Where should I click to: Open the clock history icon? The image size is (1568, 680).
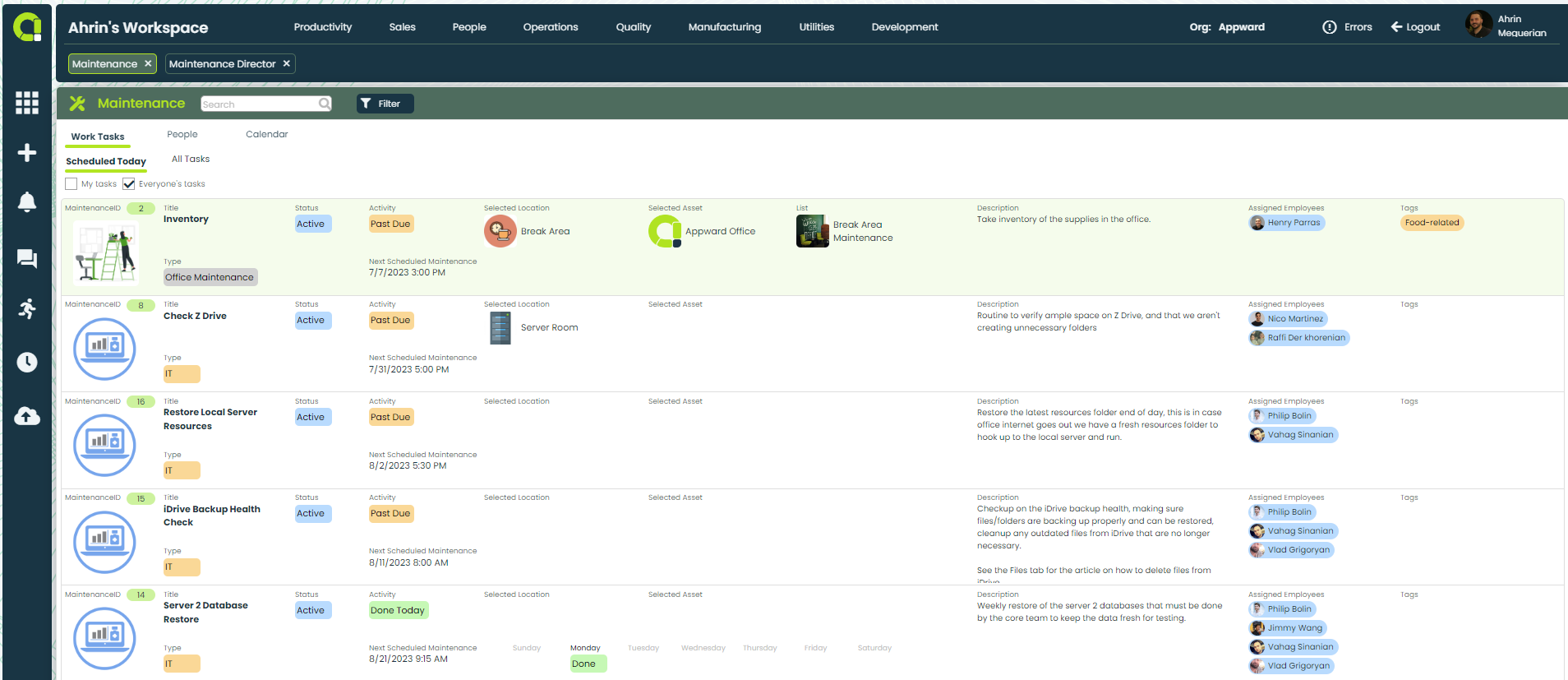click(27, 363)
